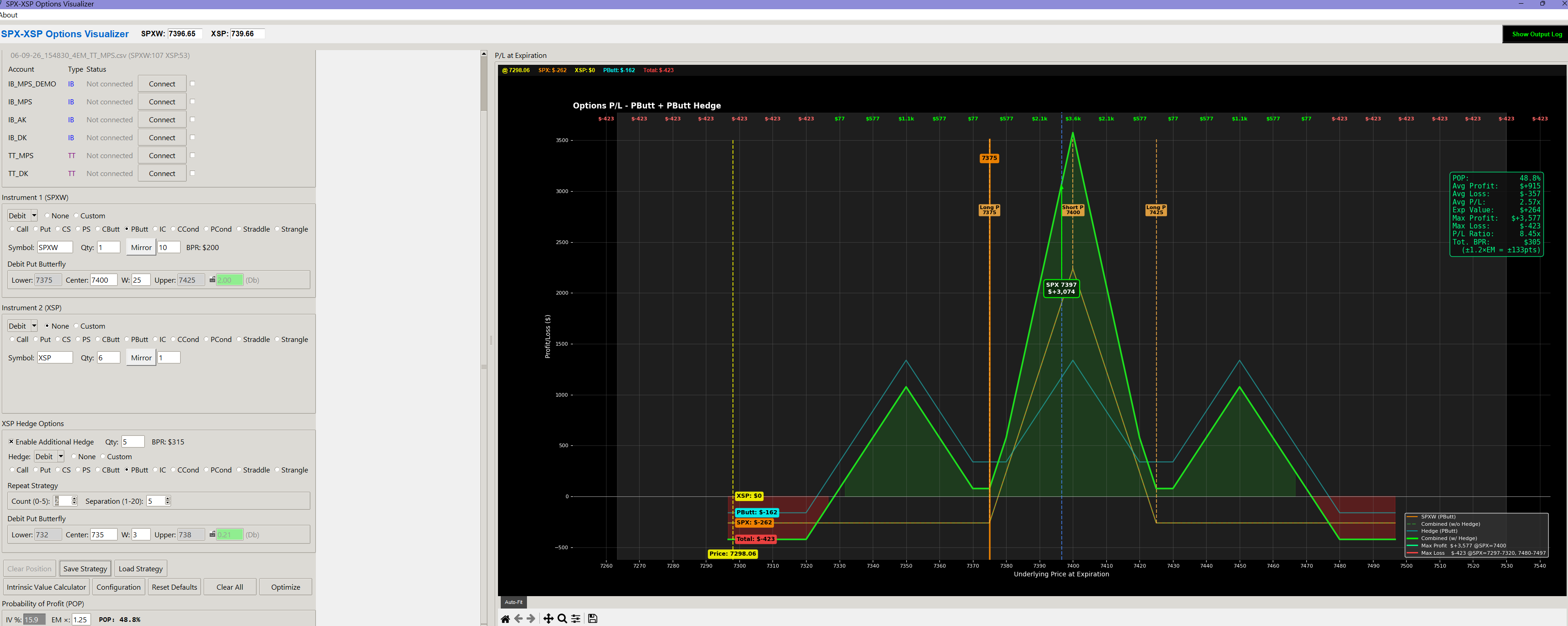
Task: Click Mirror button for Instrument 2
Action: 141,358
